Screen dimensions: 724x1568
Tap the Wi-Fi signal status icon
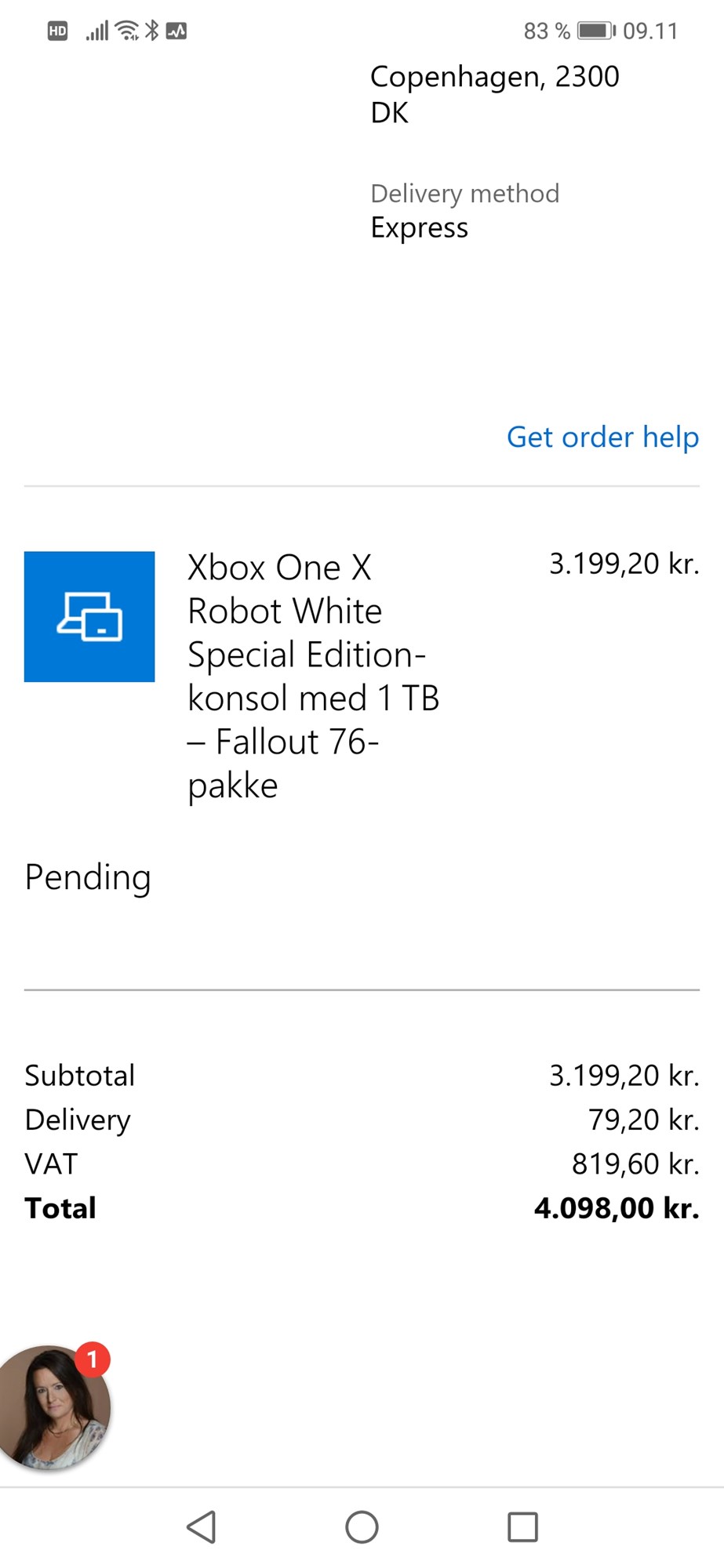pyautogui.click(x=127, y=31)
